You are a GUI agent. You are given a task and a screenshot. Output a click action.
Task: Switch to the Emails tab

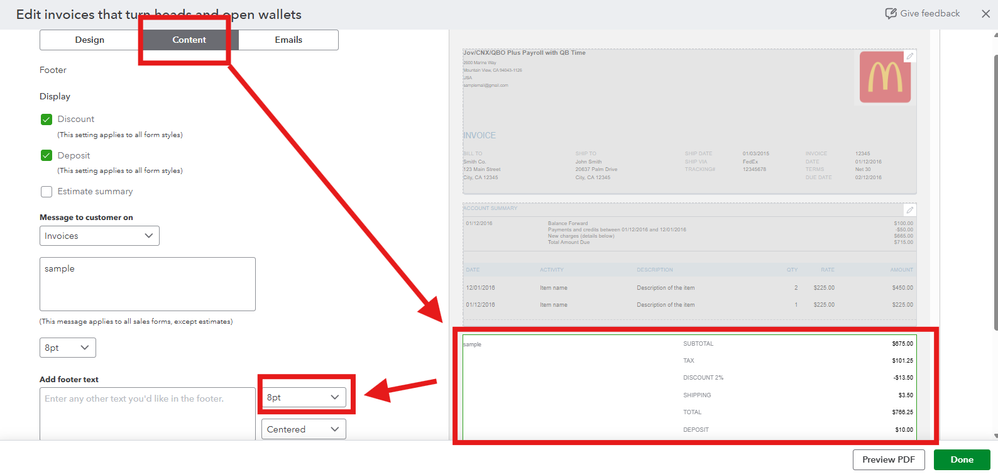pyautogui.click(x=288, y=40)
